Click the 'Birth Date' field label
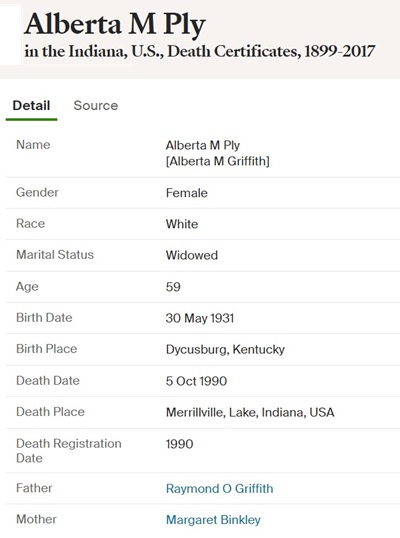This screenshot has height=538, width=400. [x=44, y=317]
